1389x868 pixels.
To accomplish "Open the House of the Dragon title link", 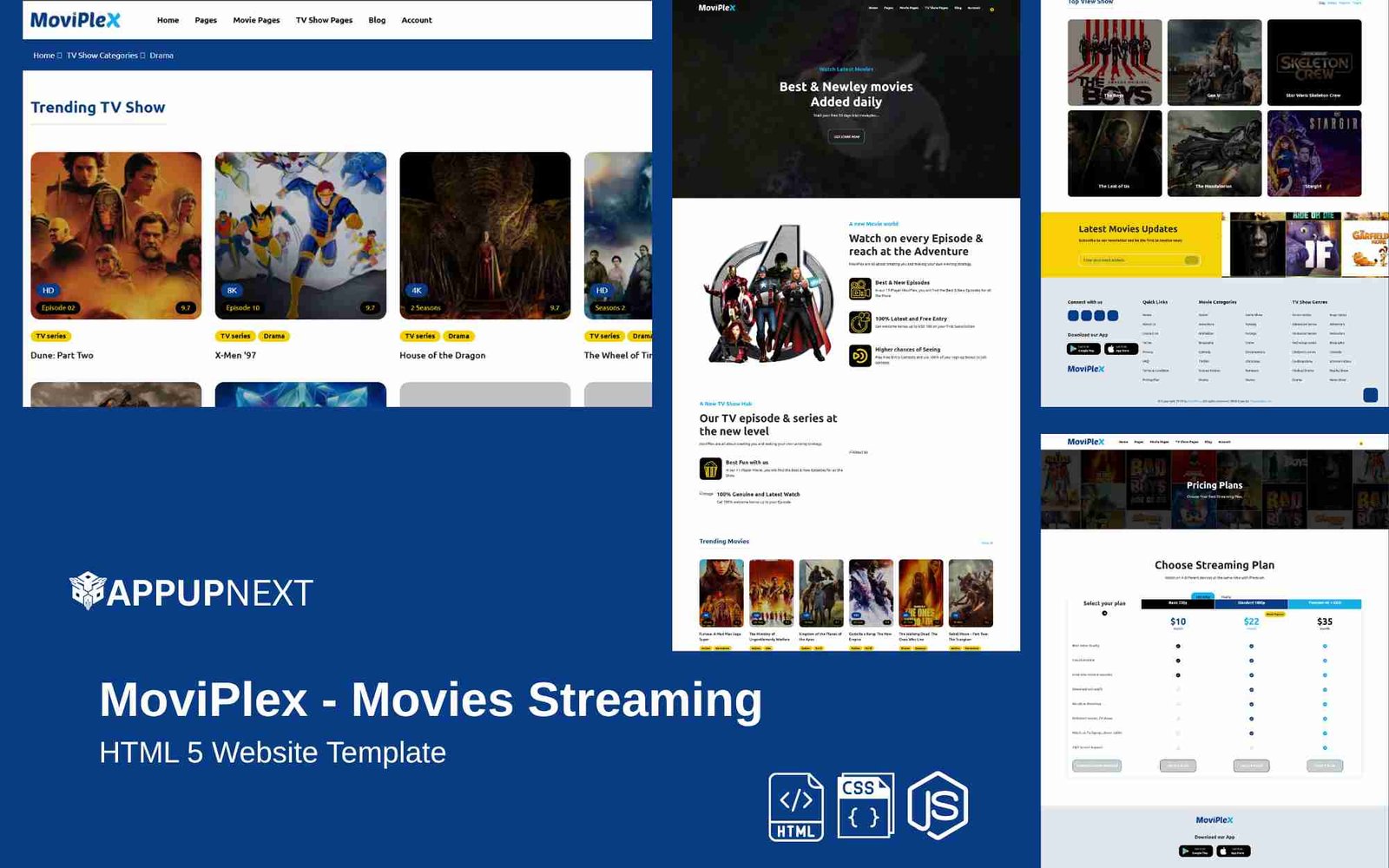I will (x=443, y=355).
